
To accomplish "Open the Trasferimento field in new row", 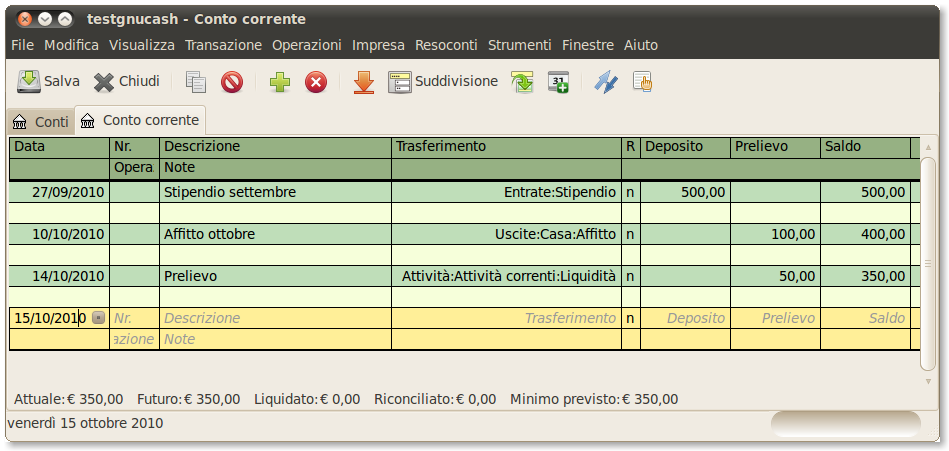I will click(x=505, y=318).
